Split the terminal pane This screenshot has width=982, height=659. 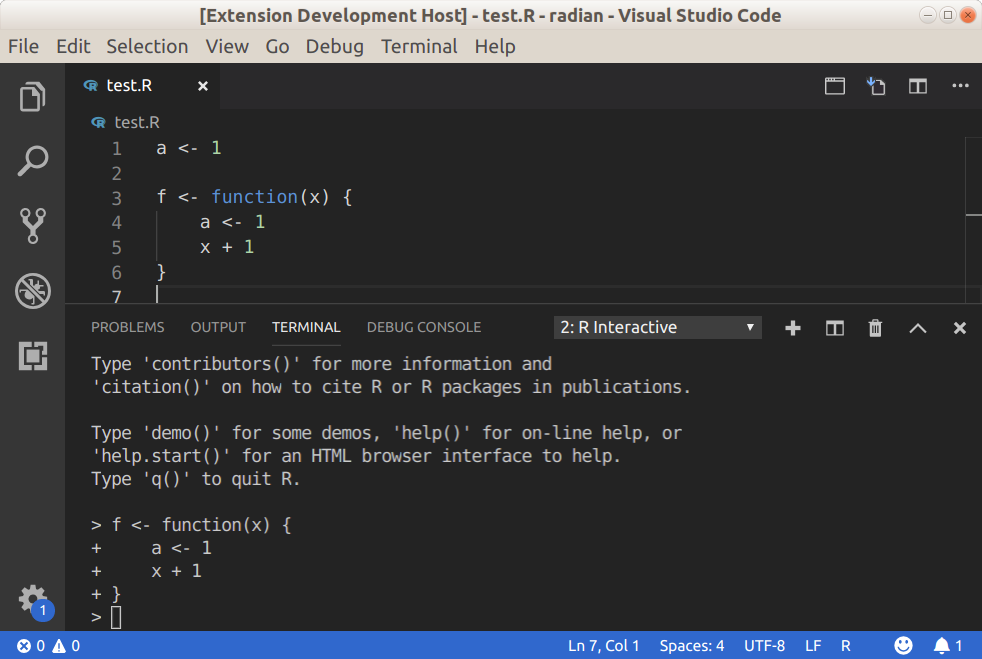pos(835,328)
